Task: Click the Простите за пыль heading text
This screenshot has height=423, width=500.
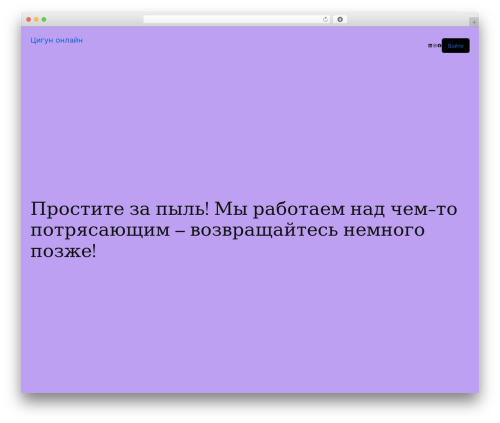Action: pos(244,230)
